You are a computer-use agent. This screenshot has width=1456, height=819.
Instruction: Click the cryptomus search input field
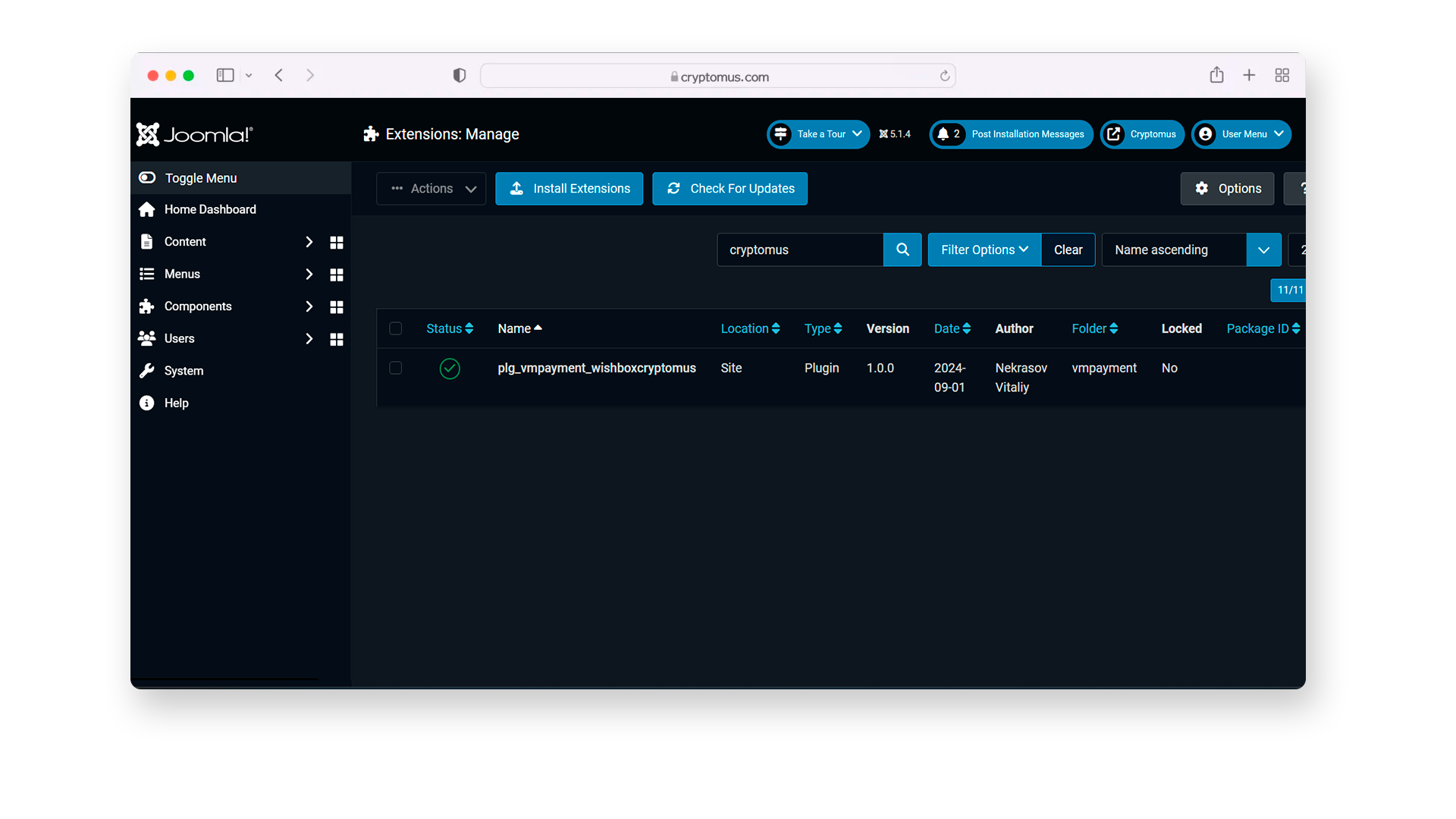(x=800, y=249)
